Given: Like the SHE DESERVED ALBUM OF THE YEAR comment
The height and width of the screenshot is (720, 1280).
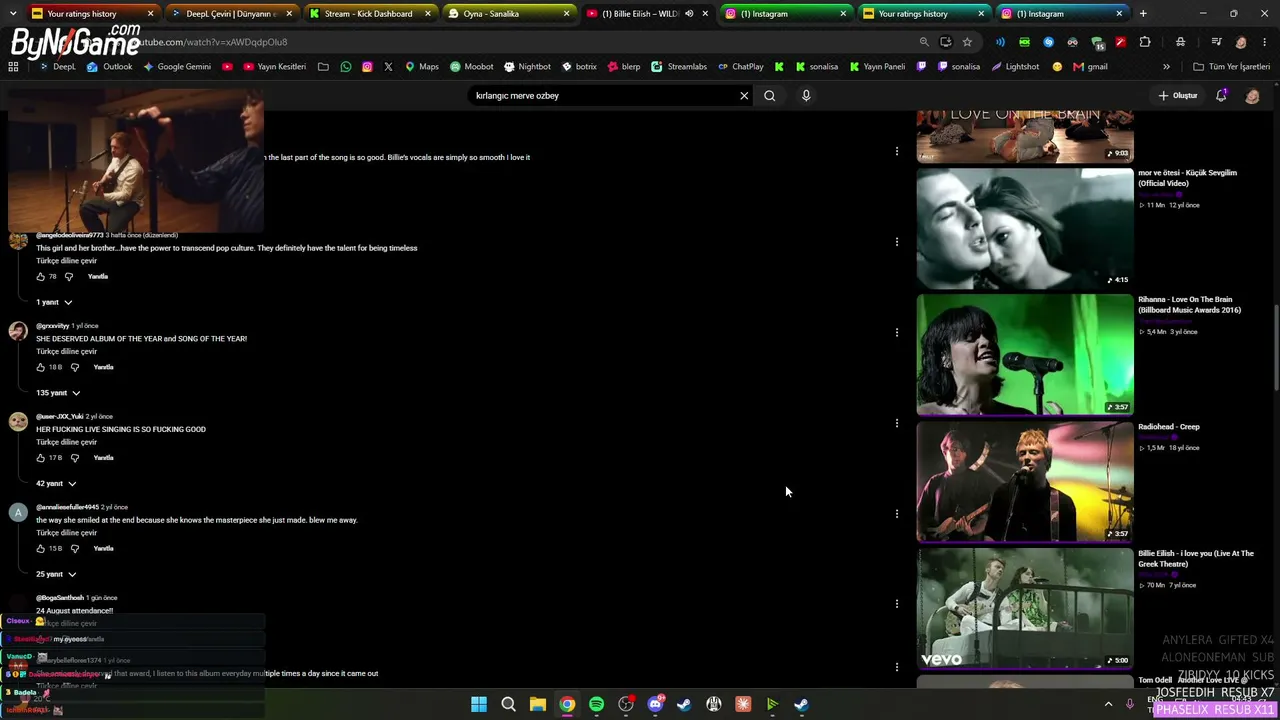Looking at the screenshot, I should 41,368.
